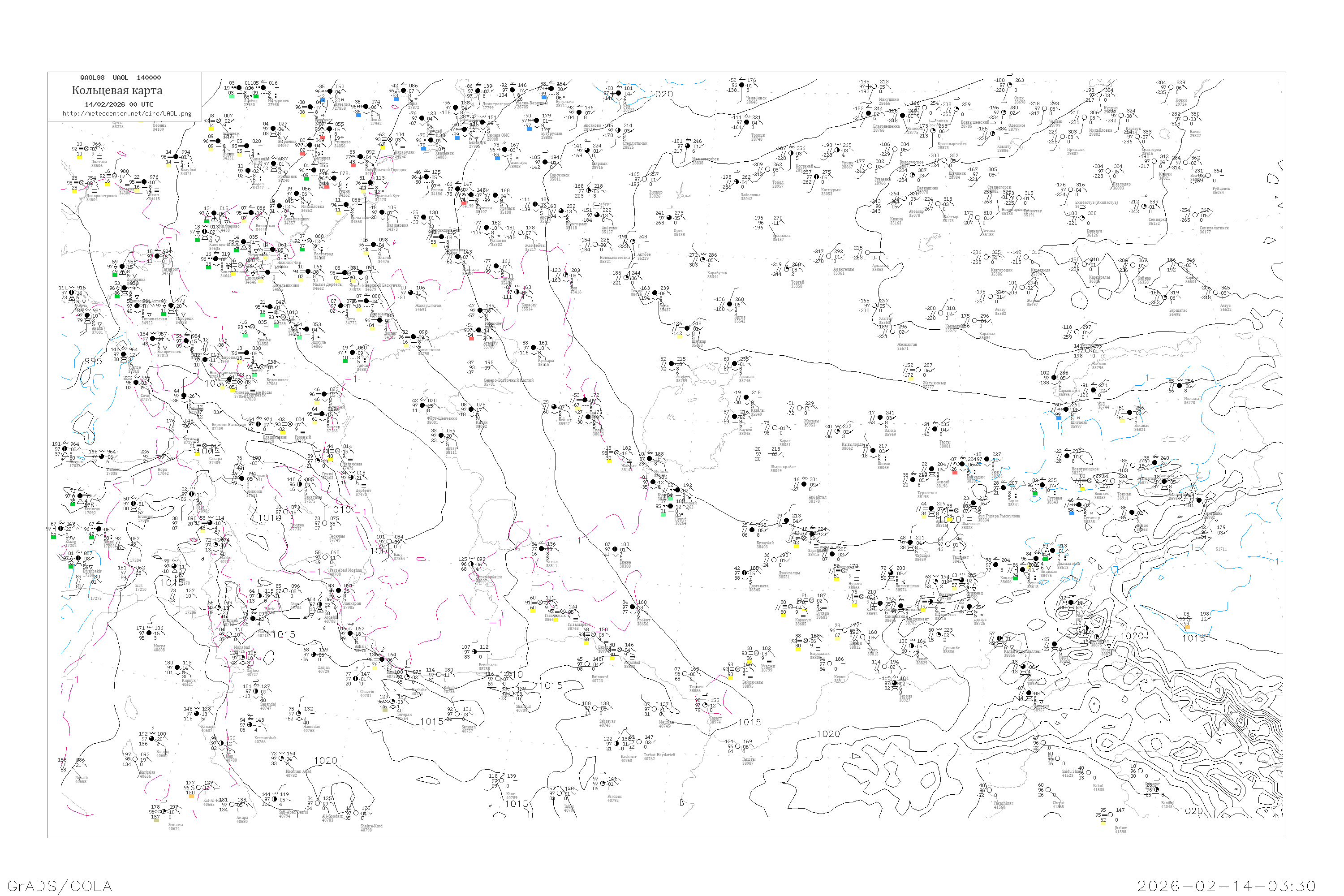
Task: Click the 14/02/2026 00 UTC date text
Action: [119, 104]
